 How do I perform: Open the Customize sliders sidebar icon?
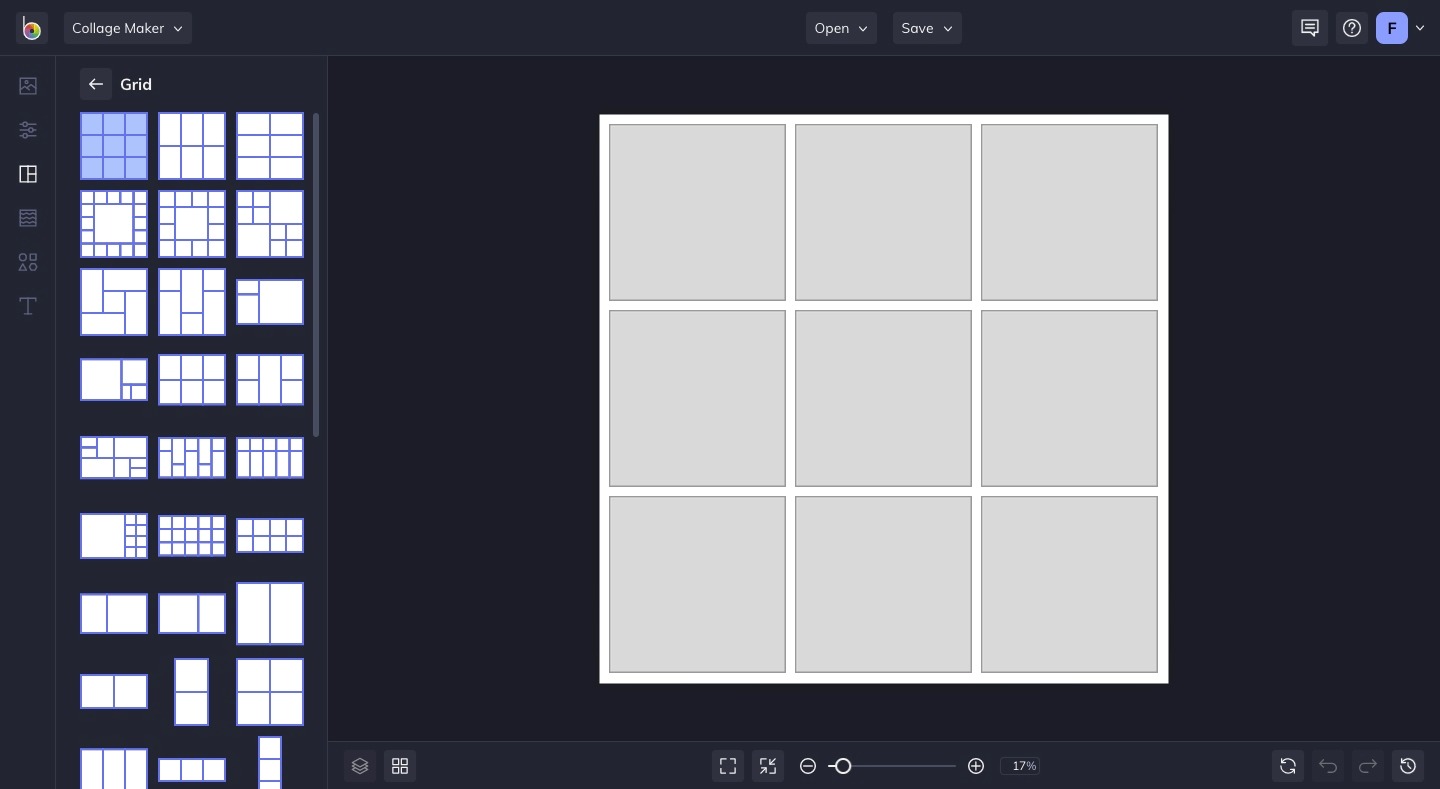[28, 130]
